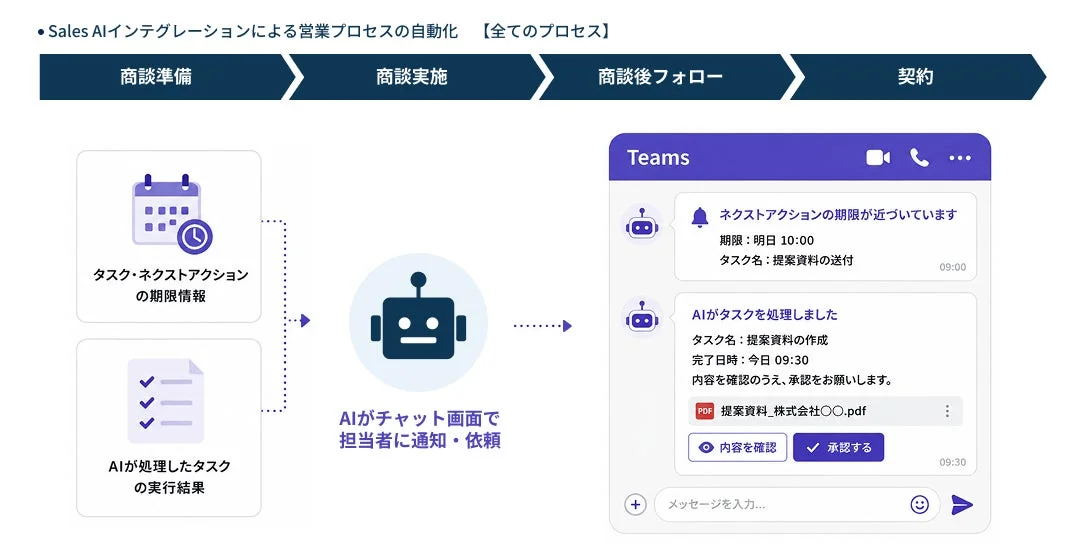
Task: Send the message with paper plane icon
Action: pos(962,505)
